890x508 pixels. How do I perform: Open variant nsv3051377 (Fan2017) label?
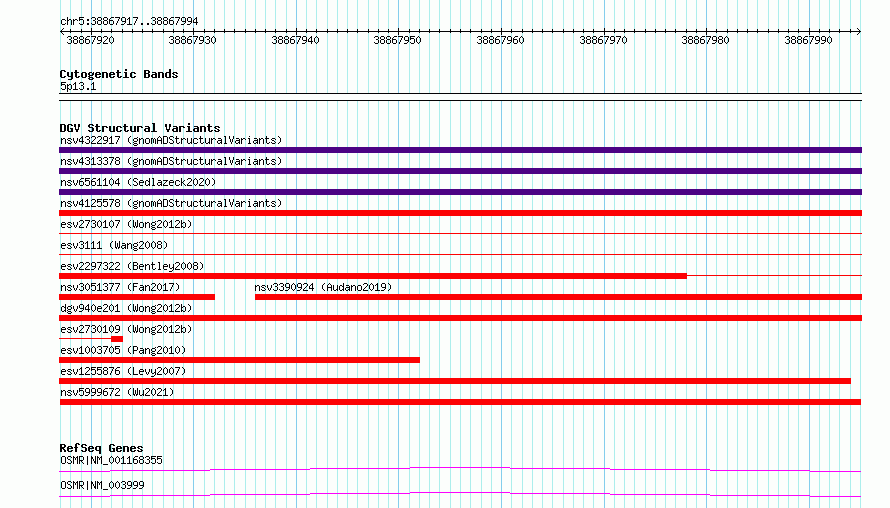[x=120, y=287]
